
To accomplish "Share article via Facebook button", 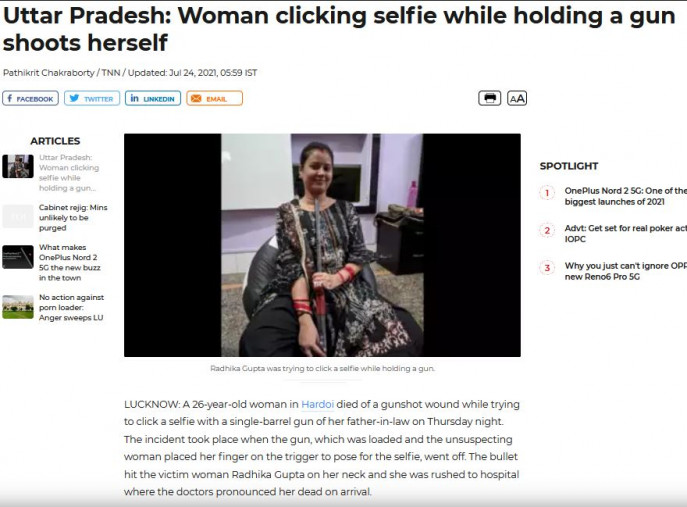I will pyautogui.click(x=30, y=99).
